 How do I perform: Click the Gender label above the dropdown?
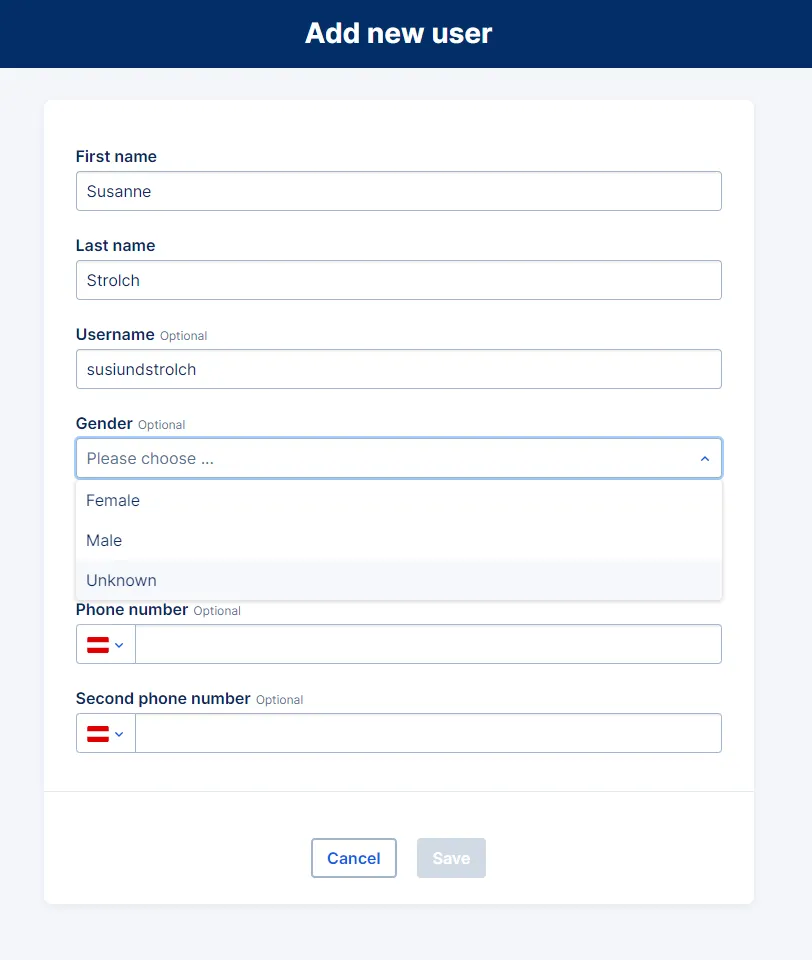(x=104, y=423)
